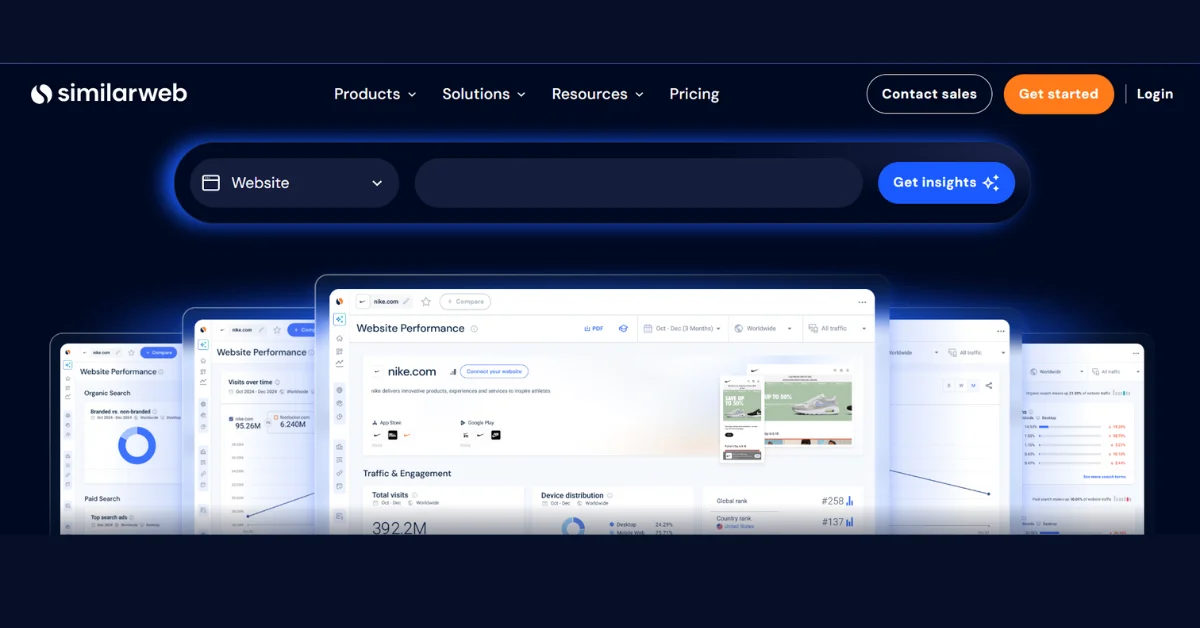Click the Compare button in Organic Search dashboard
The height and width of the screenshot is (628, 1200).
click(x=158, y=352)
